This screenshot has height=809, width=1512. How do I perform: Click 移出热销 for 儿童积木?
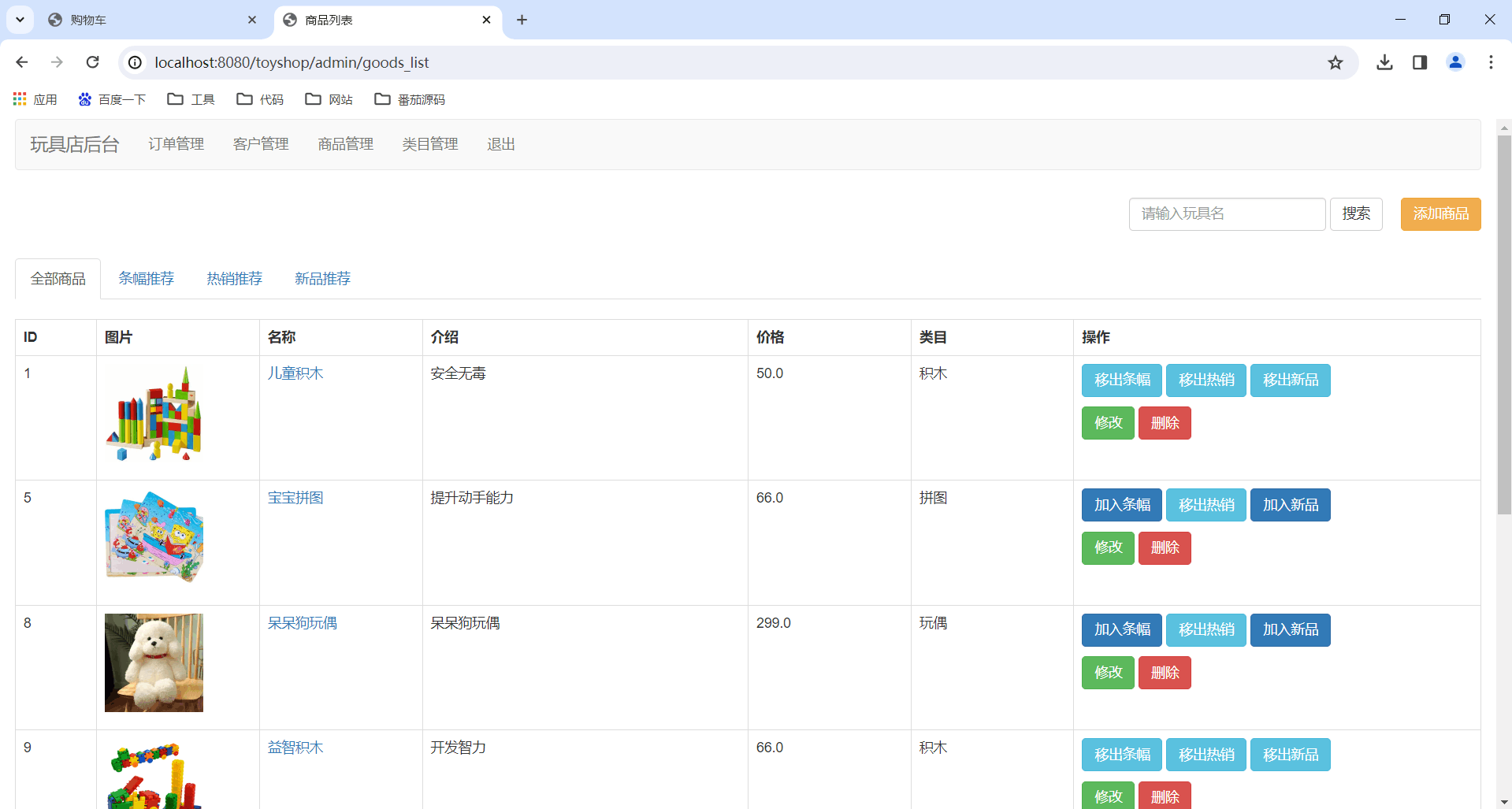pos(1206,380)
